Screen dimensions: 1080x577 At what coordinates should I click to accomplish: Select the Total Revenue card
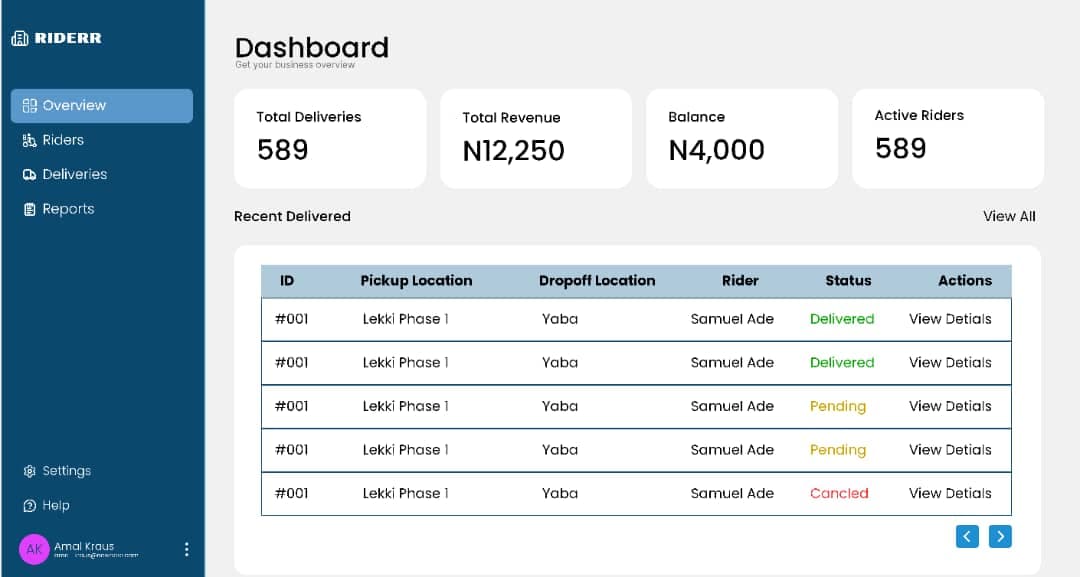[536, 138]
